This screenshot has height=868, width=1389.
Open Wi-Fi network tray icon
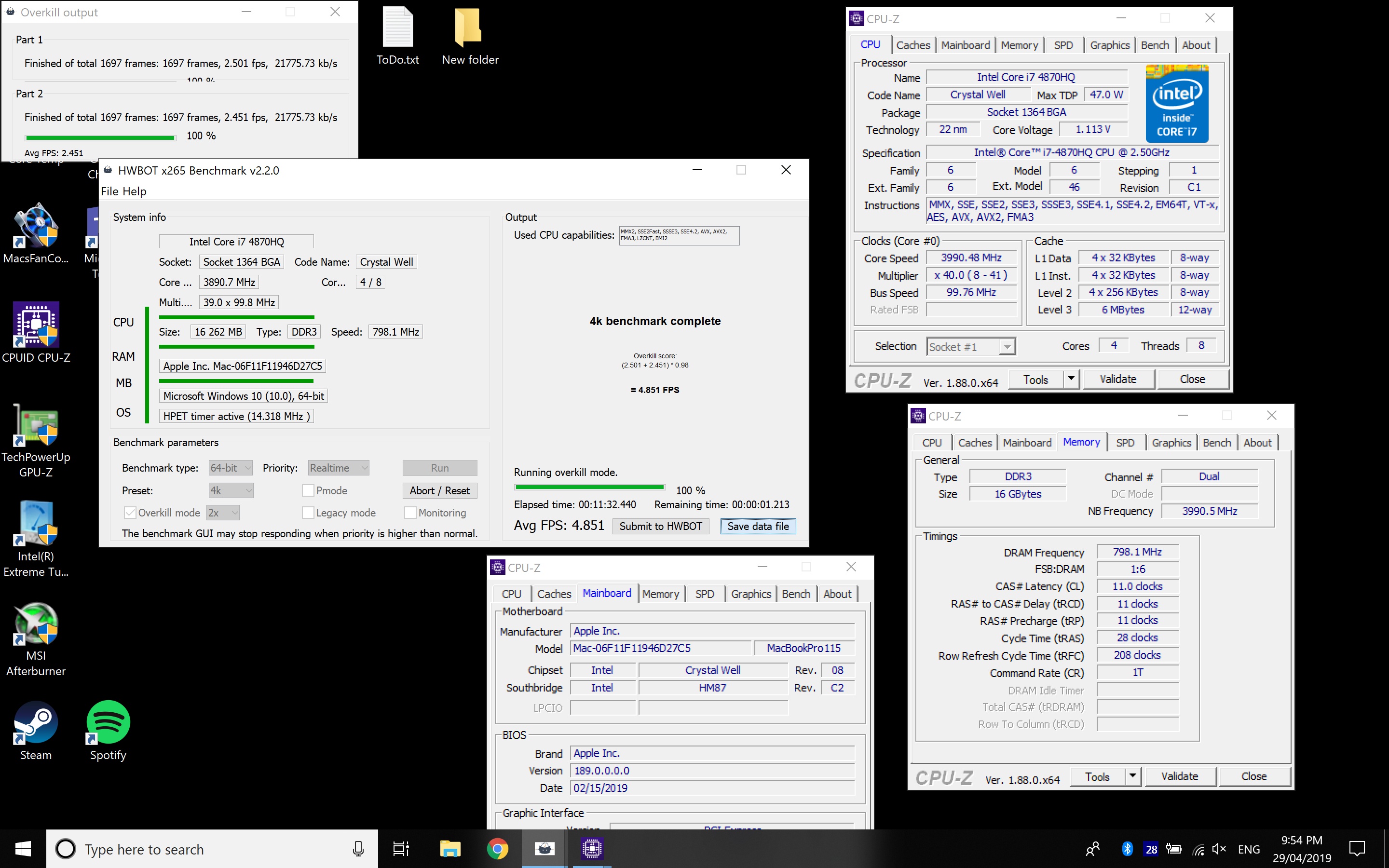point(1198,849)
